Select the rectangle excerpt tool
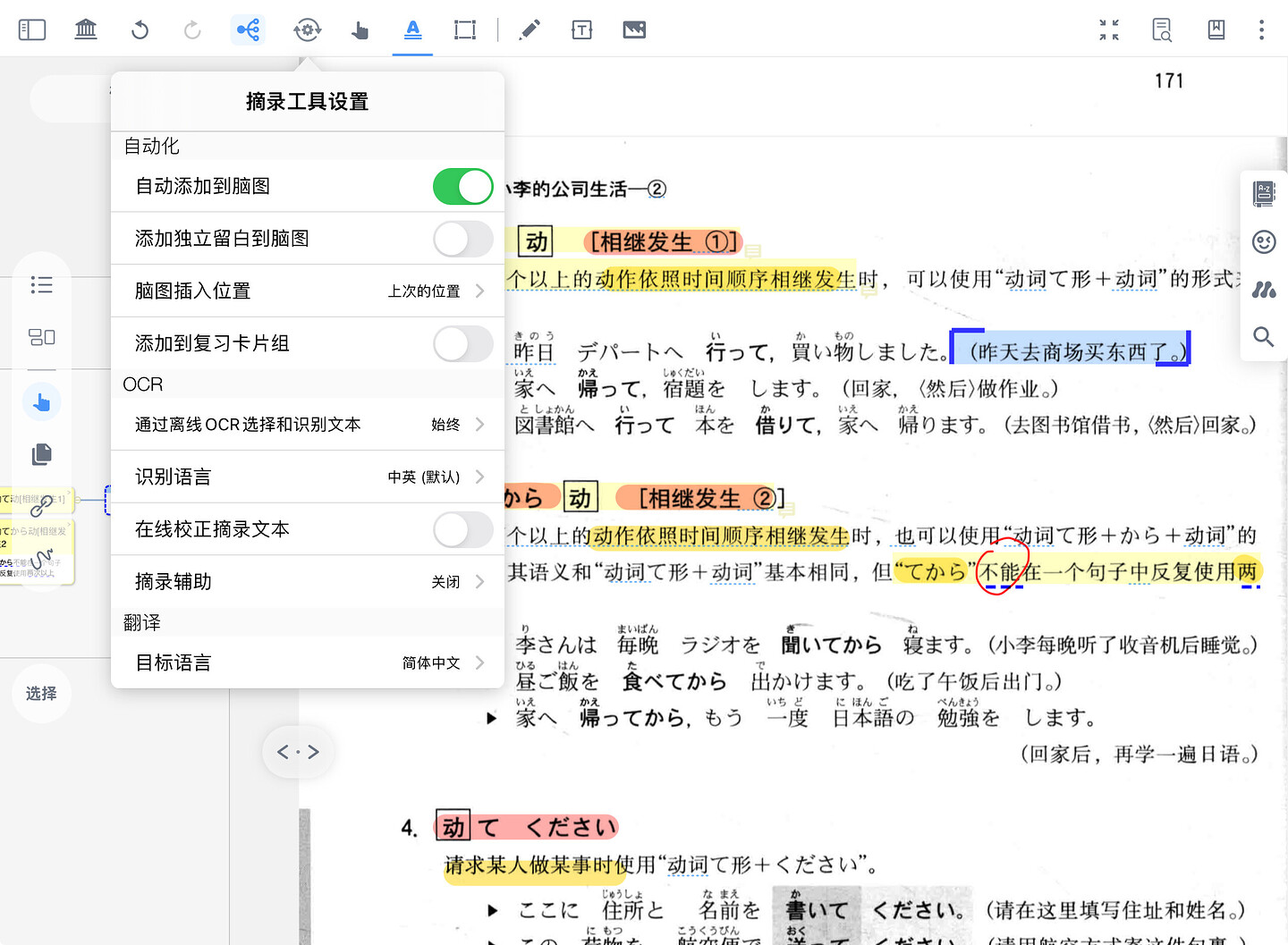 (x=465, y=30)
